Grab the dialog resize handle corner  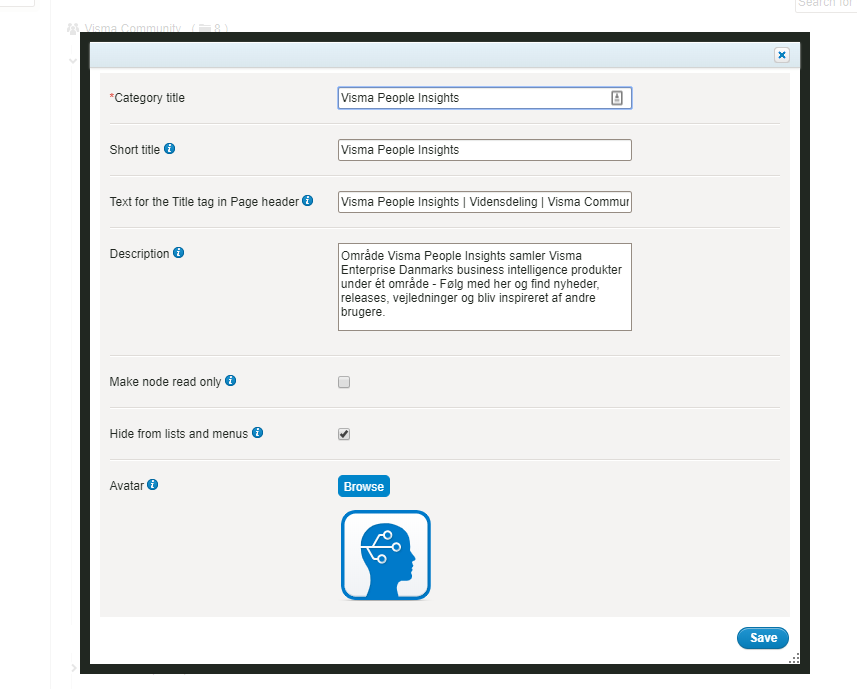pos(794,658)
